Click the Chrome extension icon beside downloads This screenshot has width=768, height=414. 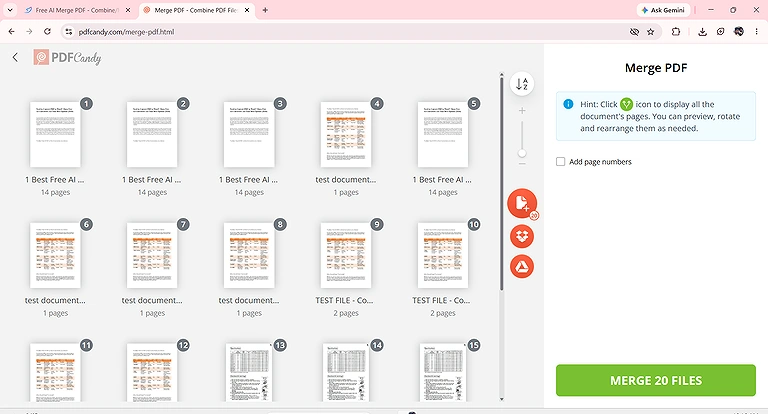720,32
